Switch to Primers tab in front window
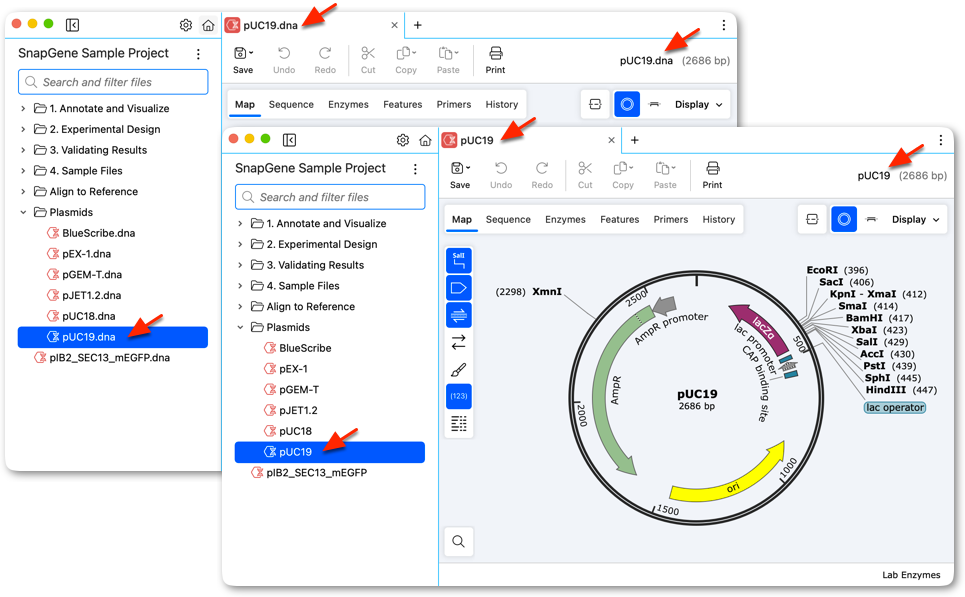This screenshot has height=597, width=965. (671, 220)
